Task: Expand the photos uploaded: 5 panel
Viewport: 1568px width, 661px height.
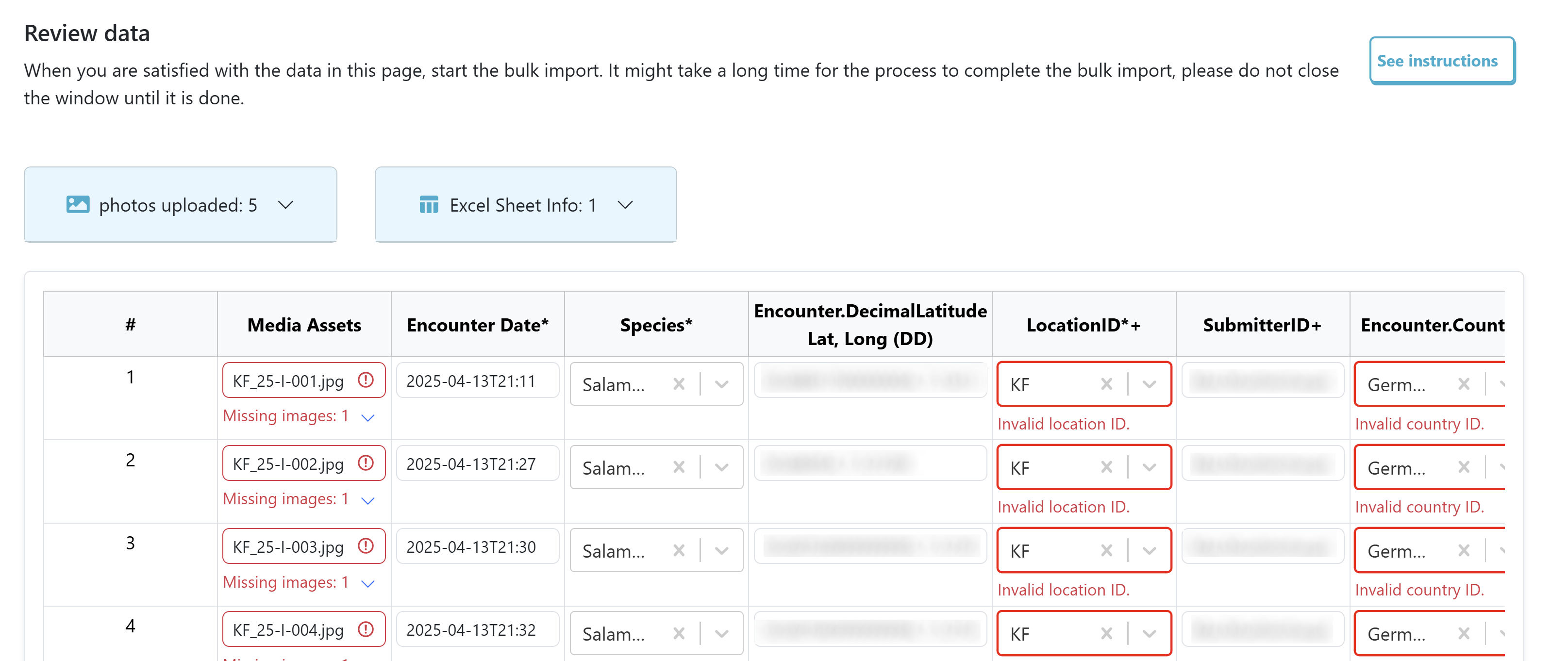Action: click(180, 204)
